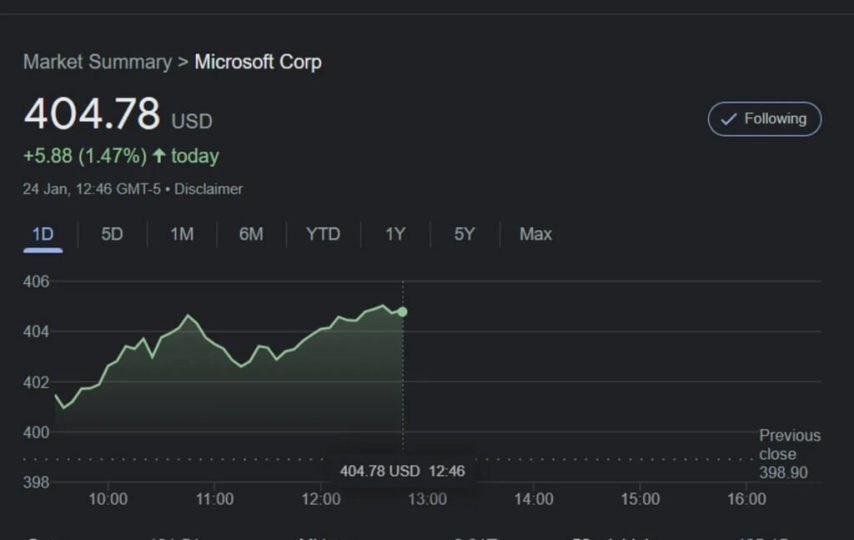Switch to the 5D time range
Screen dimensions: 854x540
pyautogui.click(x=112, y=234)
